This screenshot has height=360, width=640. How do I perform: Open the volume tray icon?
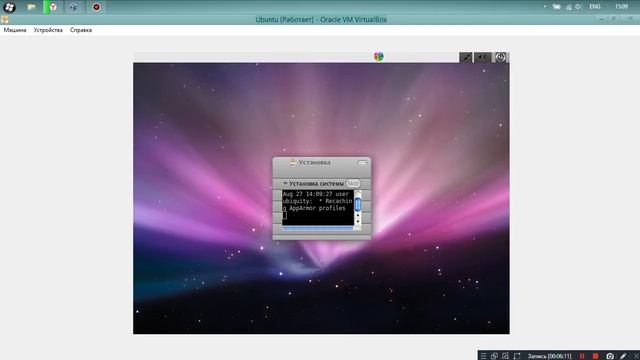pyautogui.click(x=578, y=7)
